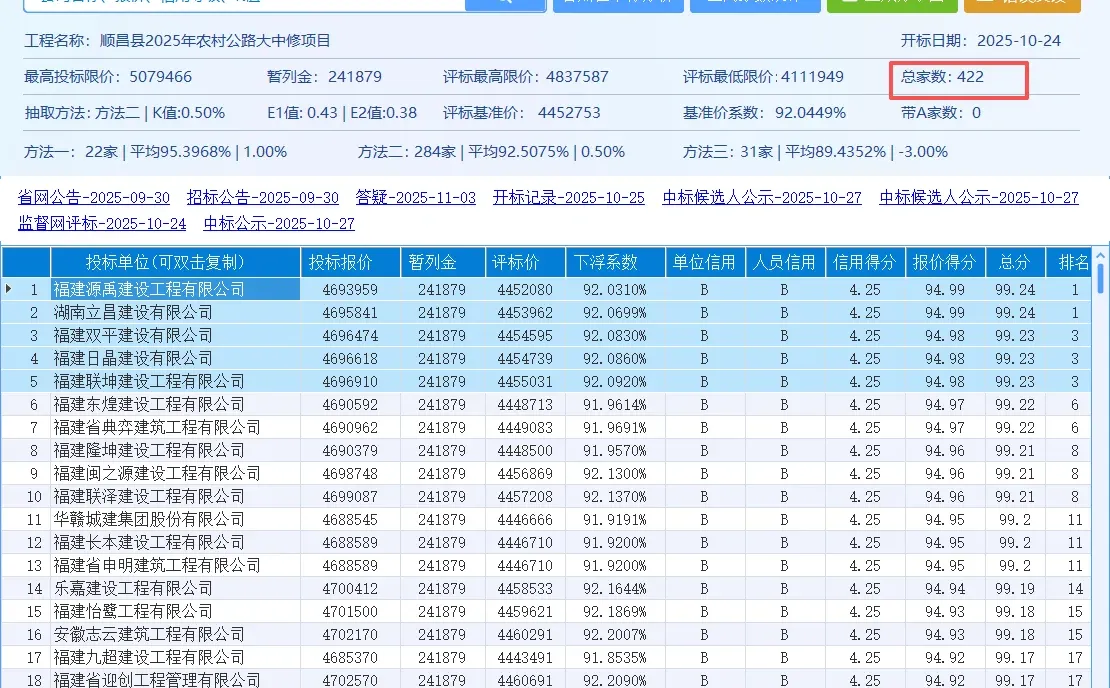Click the search magnifier icon
Screen dimensions: 1110x688
click(505, 3)
